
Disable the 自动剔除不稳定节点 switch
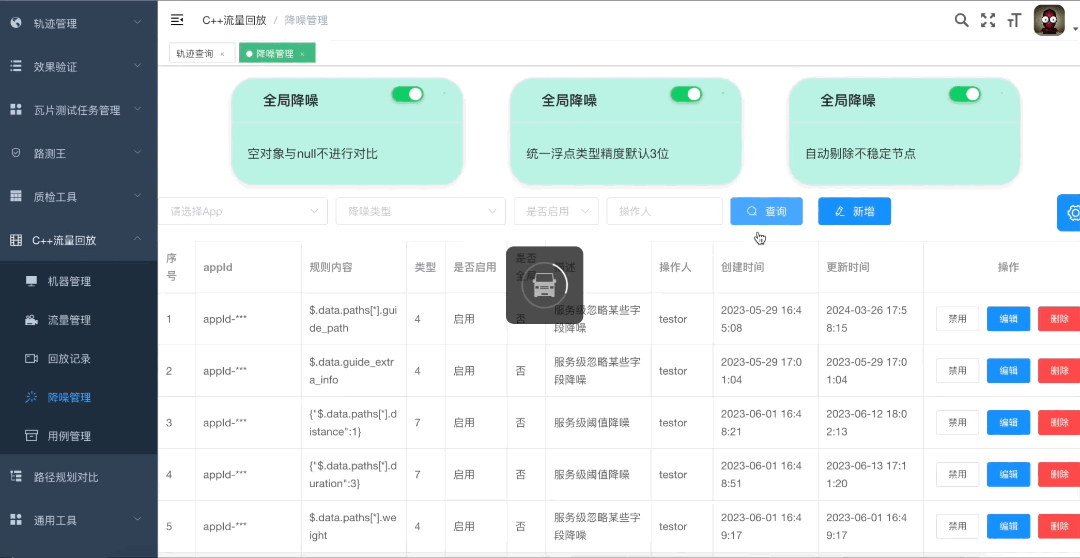964,94
